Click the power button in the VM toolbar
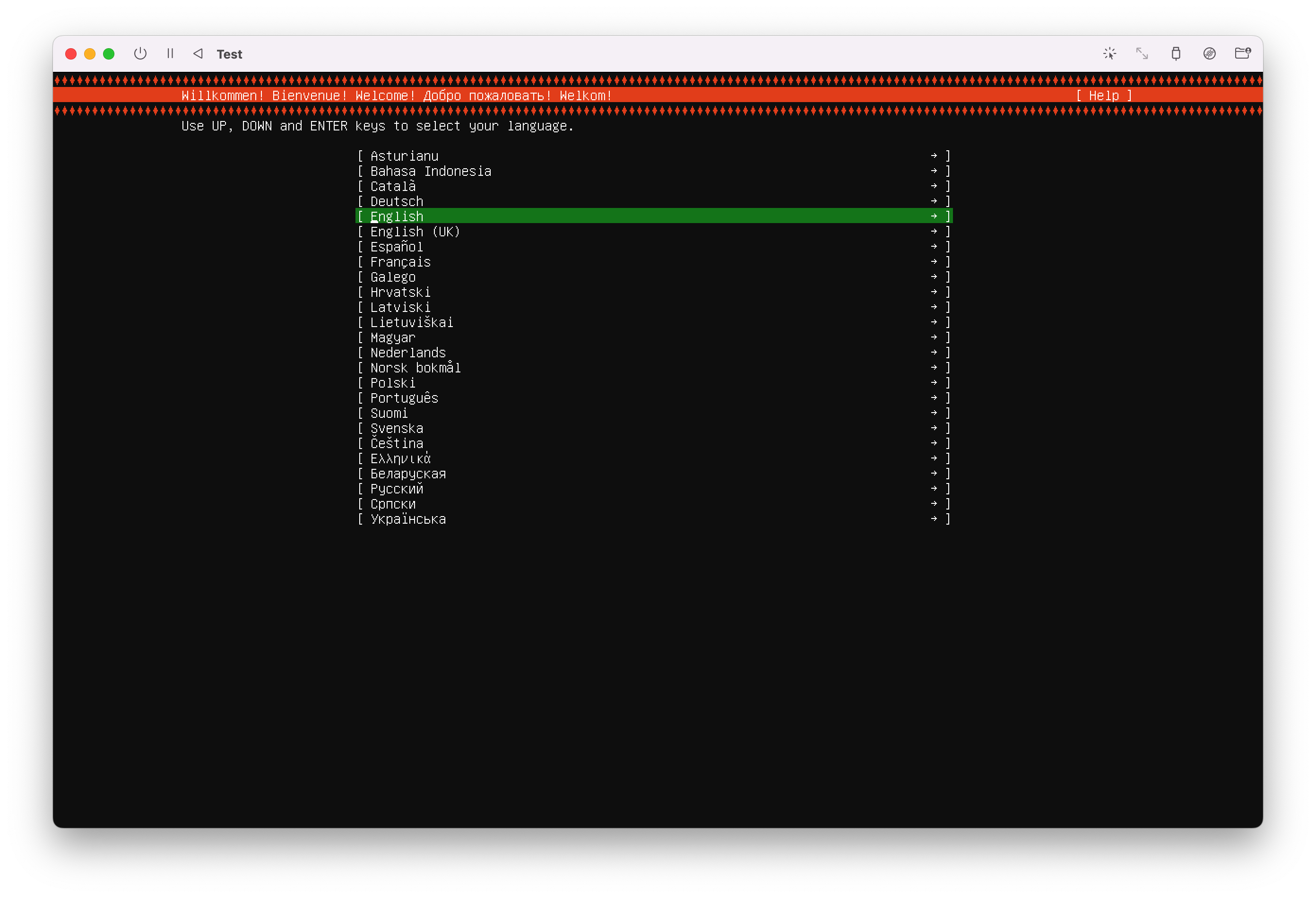The image size is (1316, 898). click(x=140, y=54)
